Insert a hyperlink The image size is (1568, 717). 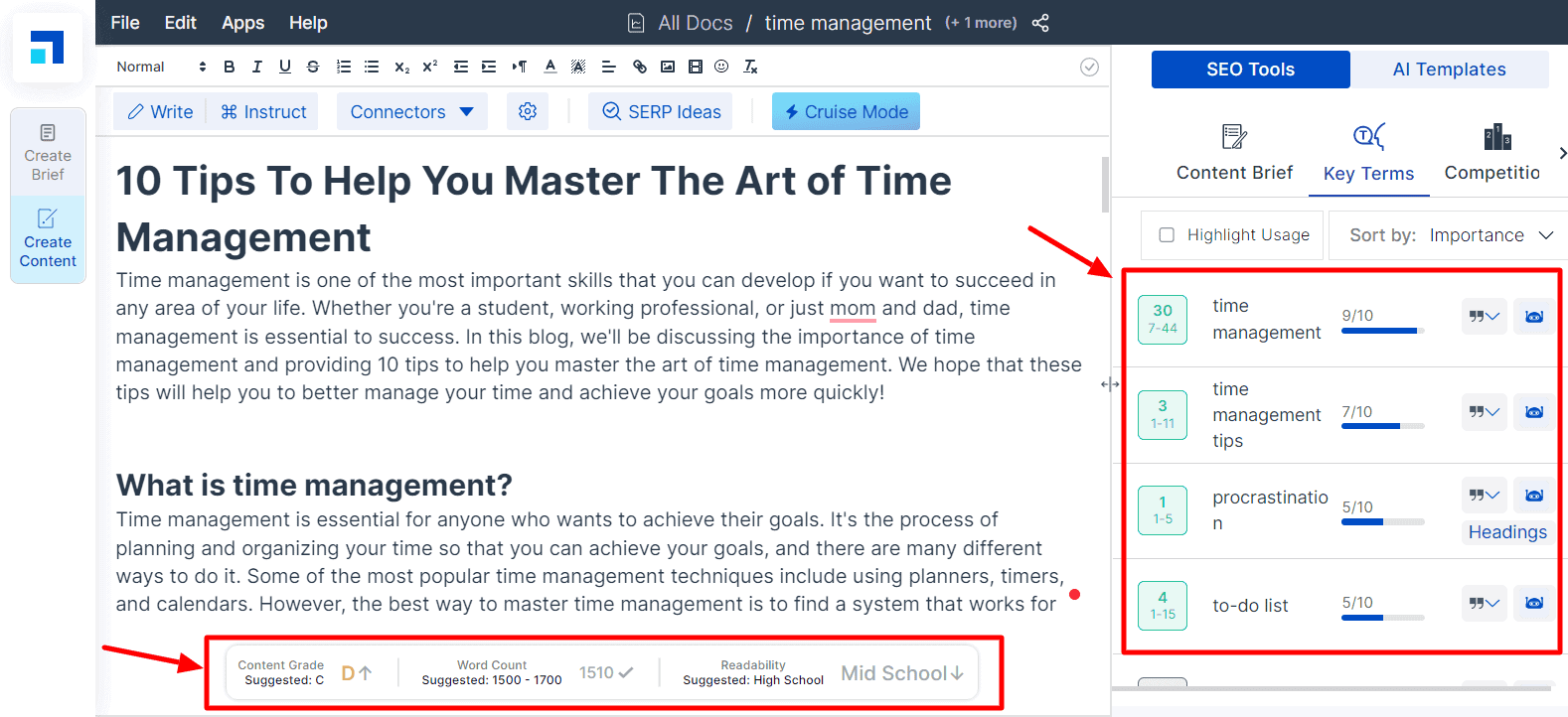tap(640, 67)
